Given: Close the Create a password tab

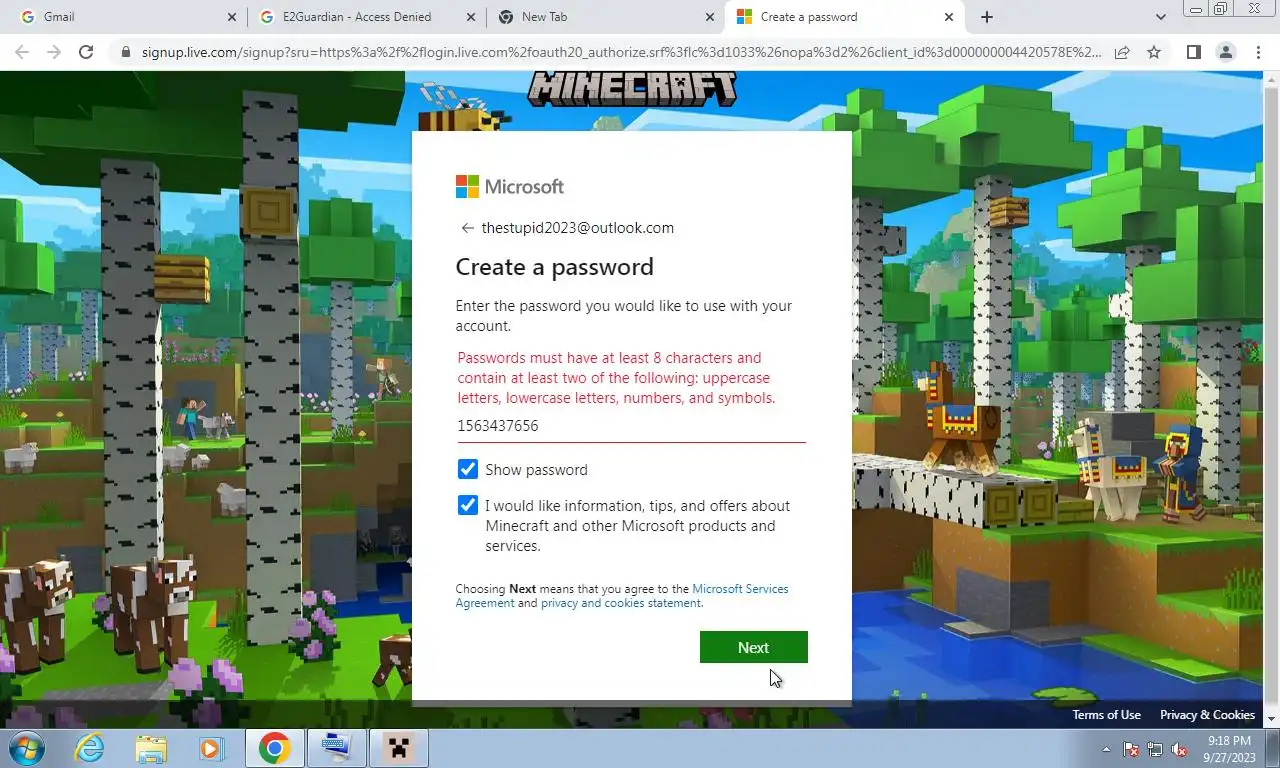Looking at the screenshot, I should click(949, 17).
